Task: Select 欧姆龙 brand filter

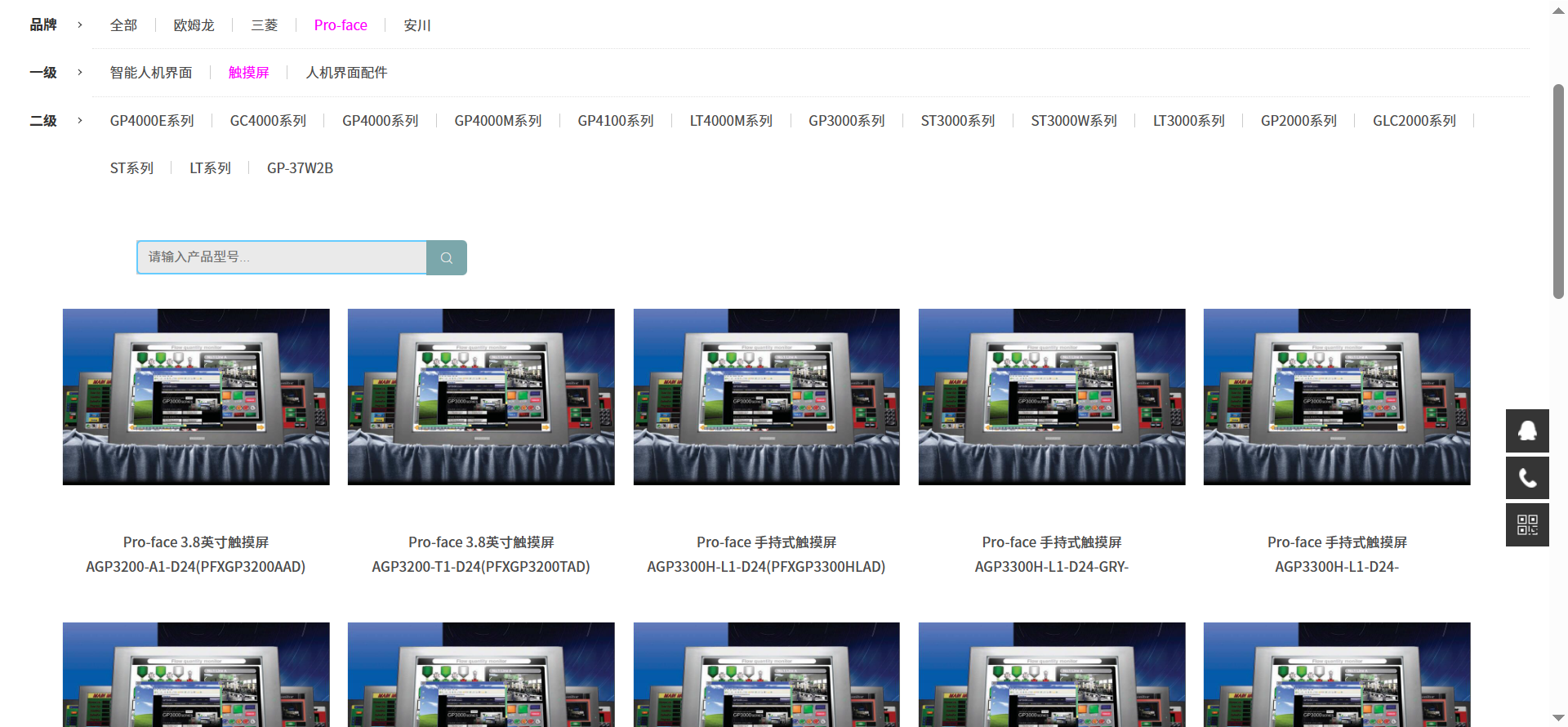Action: 194,25
